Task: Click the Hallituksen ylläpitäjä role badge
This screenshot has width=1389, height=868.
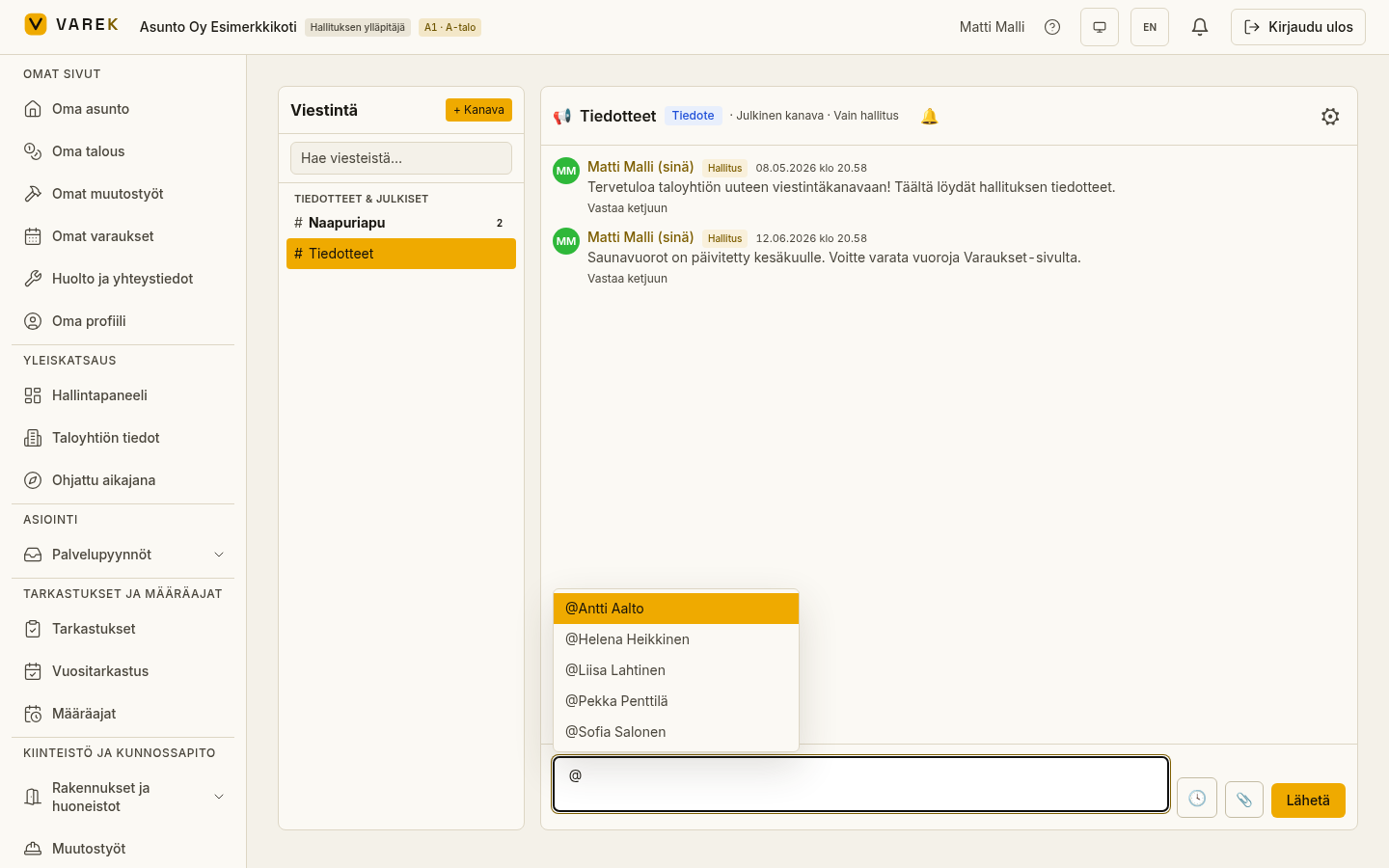Action: 358,28
